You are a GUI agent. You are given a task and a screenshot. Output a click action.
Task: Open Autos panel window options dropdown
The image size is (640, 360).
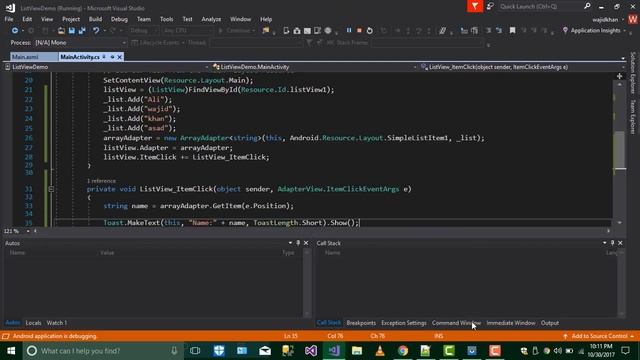(x=290, y=243)
